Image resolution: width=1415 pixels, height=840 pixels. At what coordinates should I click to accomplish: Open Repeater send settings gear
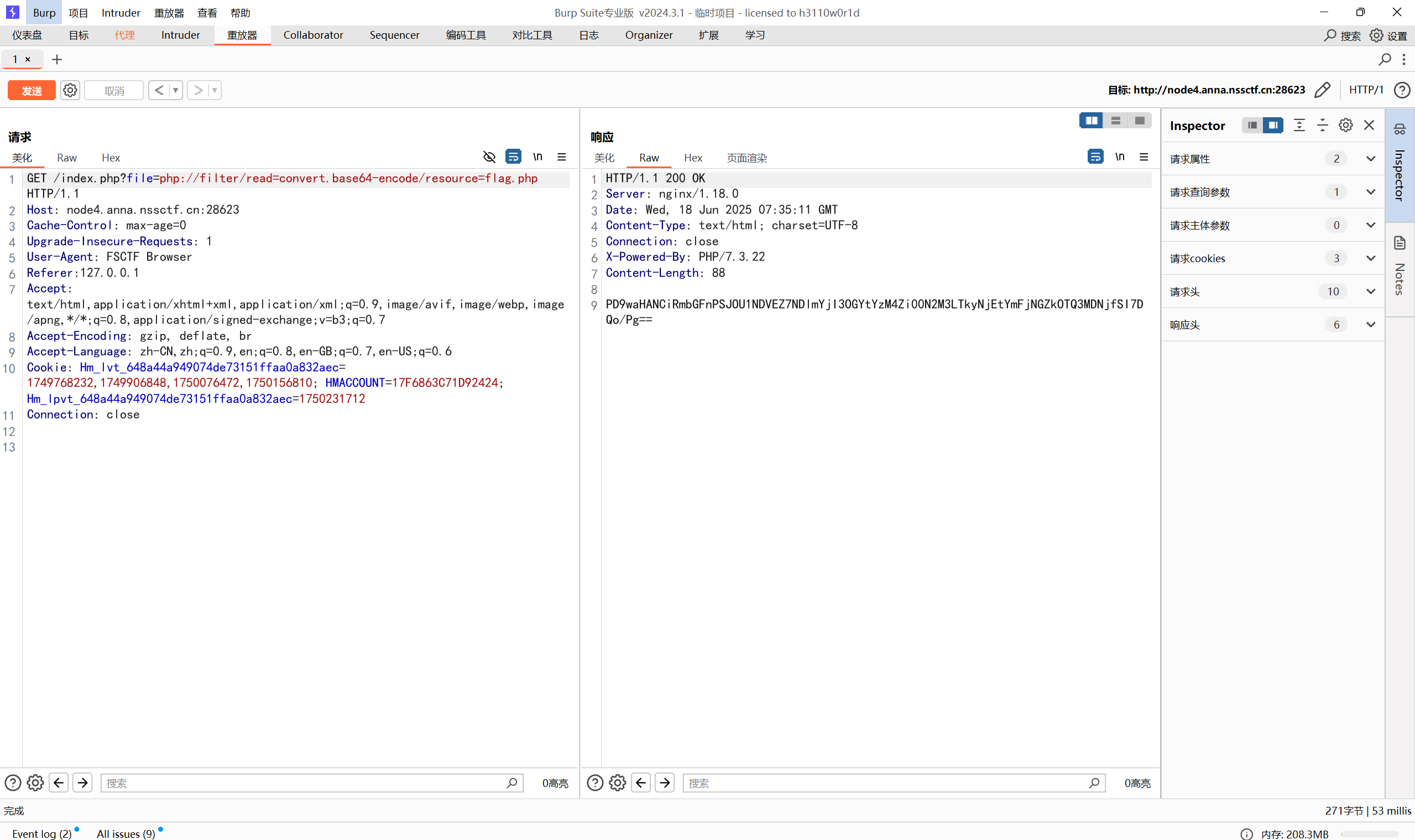(x=70, y=91)
